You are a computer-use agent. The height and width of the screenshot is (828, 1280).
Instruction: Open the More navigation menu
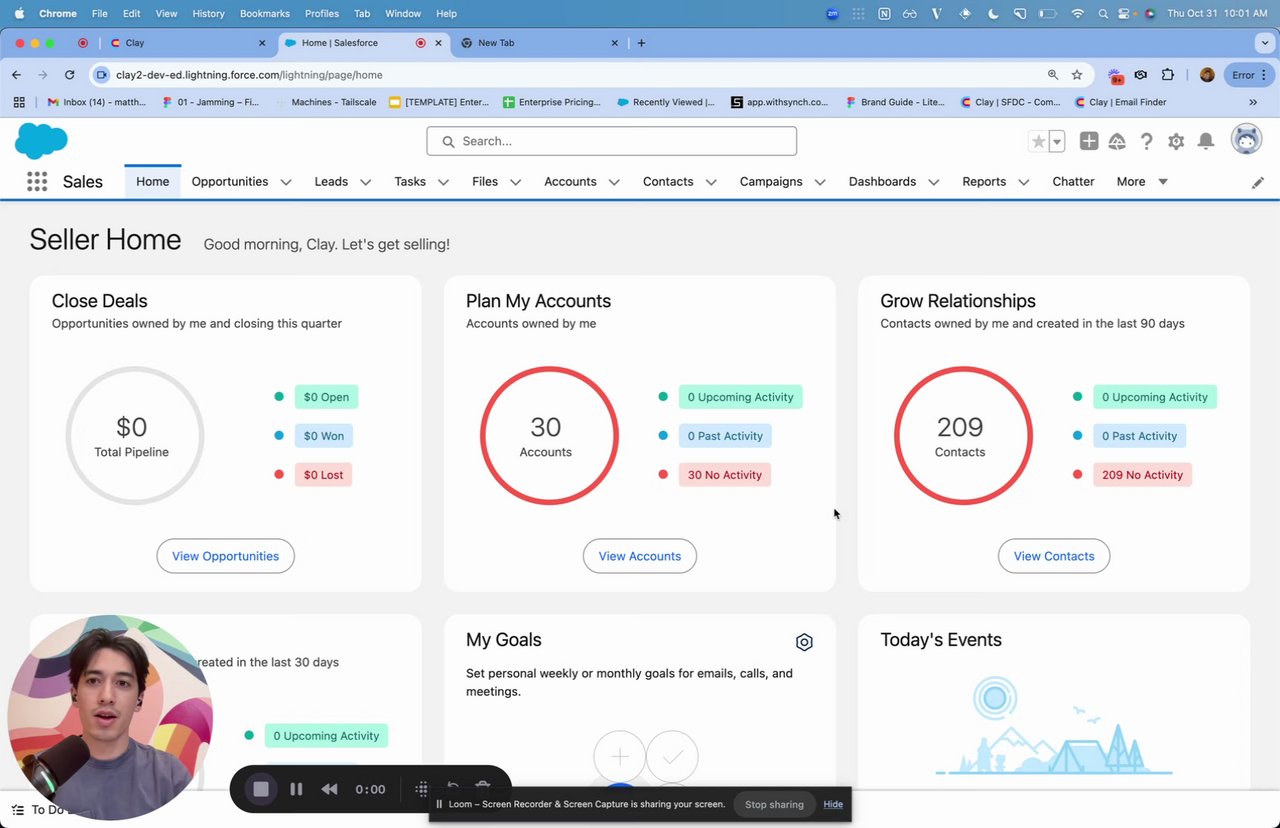click(x=1142, y=181)
